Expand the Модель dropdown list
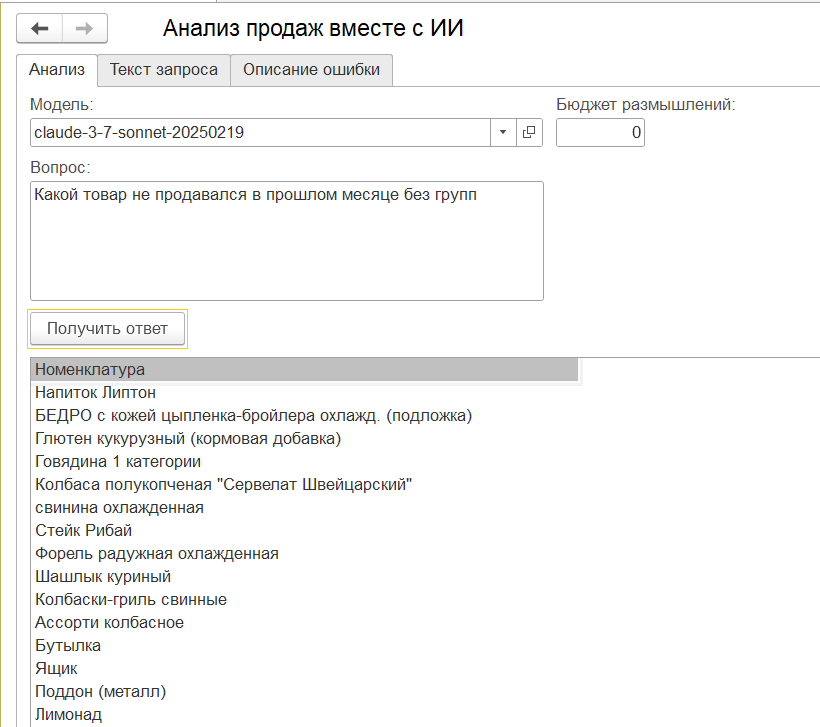The width and height of the screenshot is (820, 727). point(503,132)
